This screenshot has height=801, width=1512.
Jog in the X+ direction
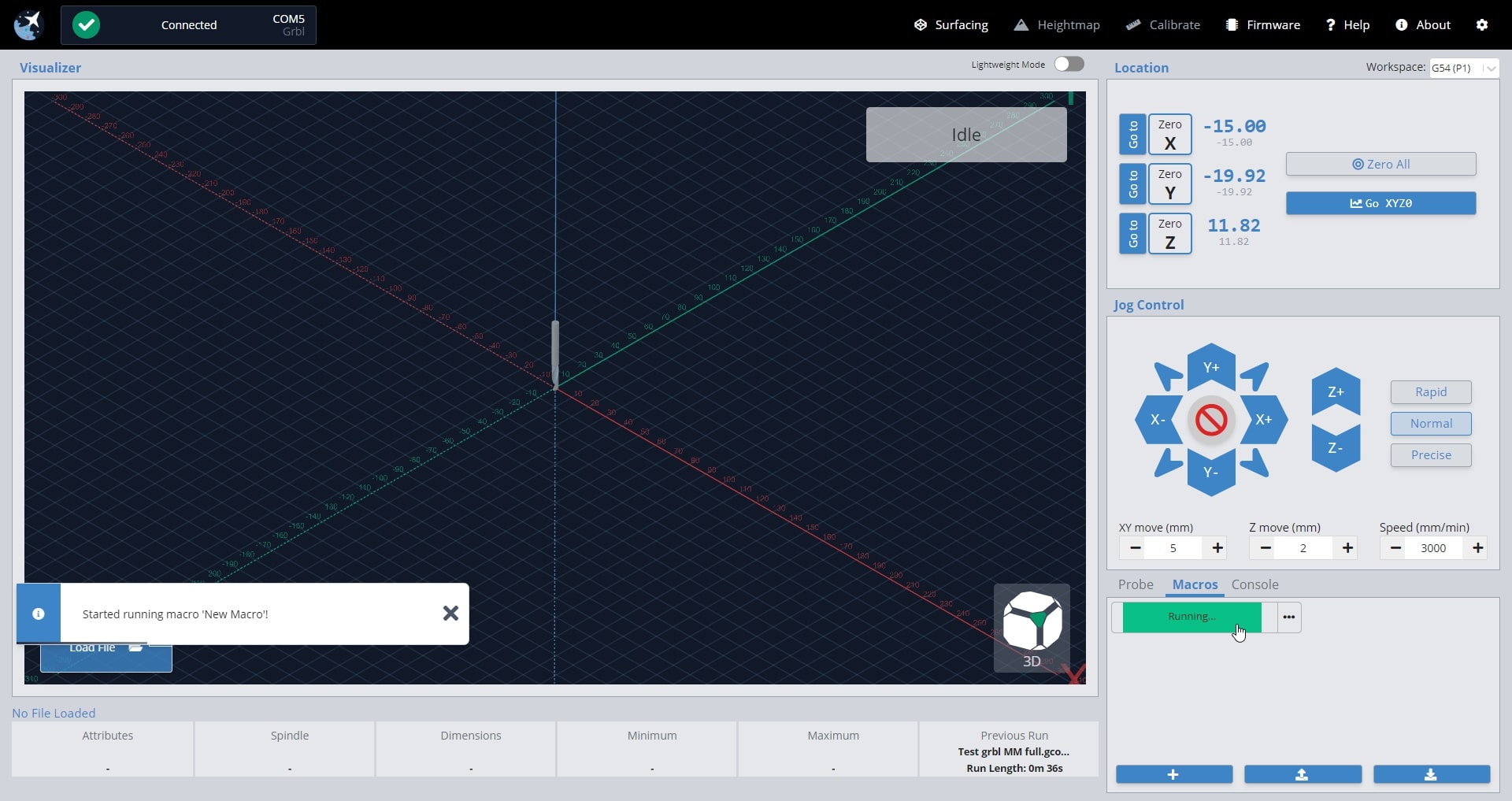(1264, 420)
